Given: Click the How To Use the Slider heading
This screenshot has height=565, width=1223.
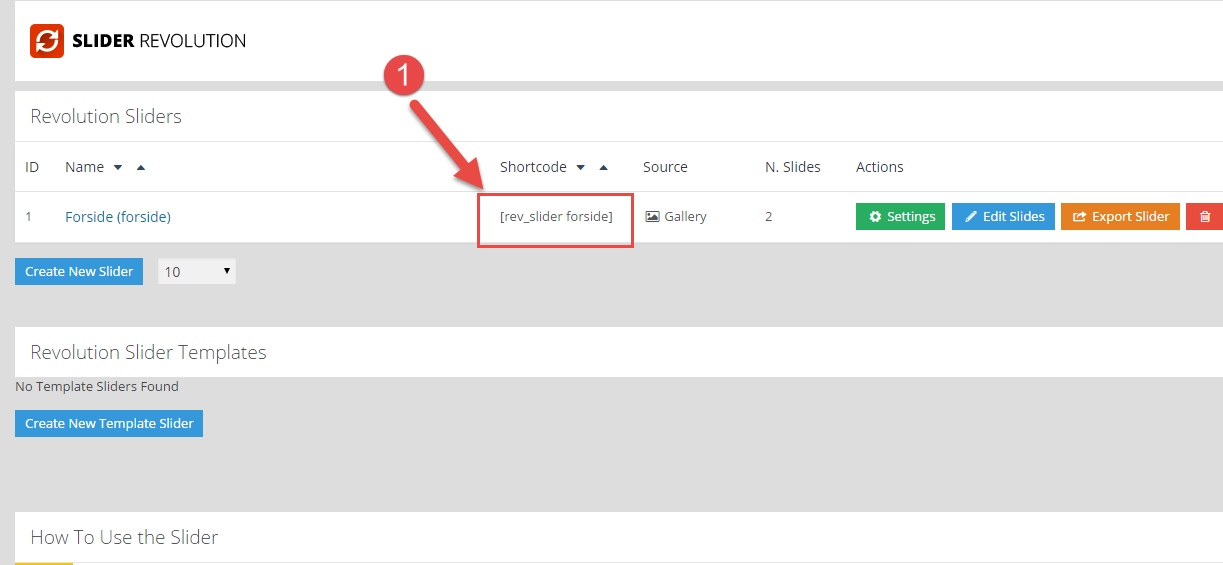Looking at the screenshot, I should coord(124,537).
